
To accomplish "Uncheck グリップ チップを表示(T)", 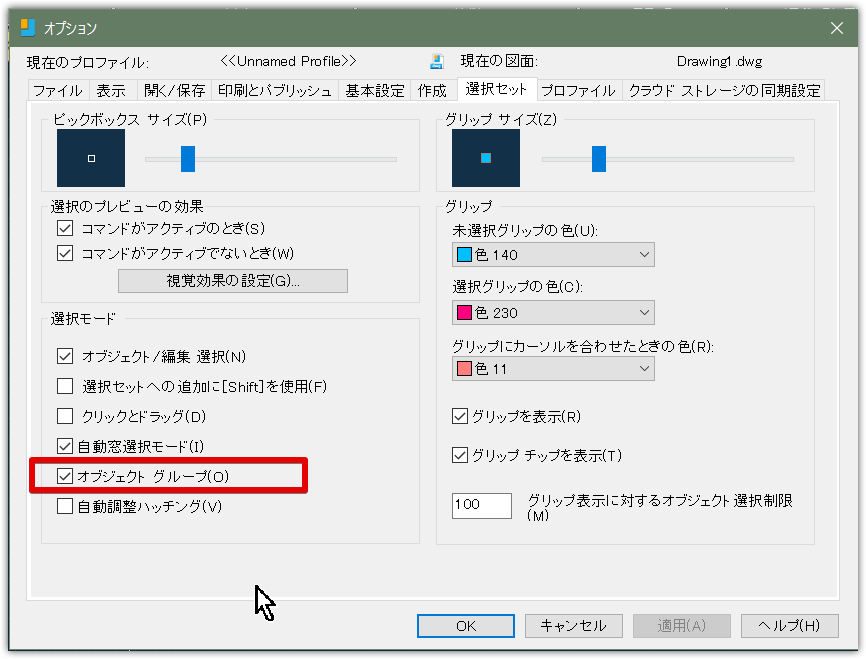I will click(461, 455).
